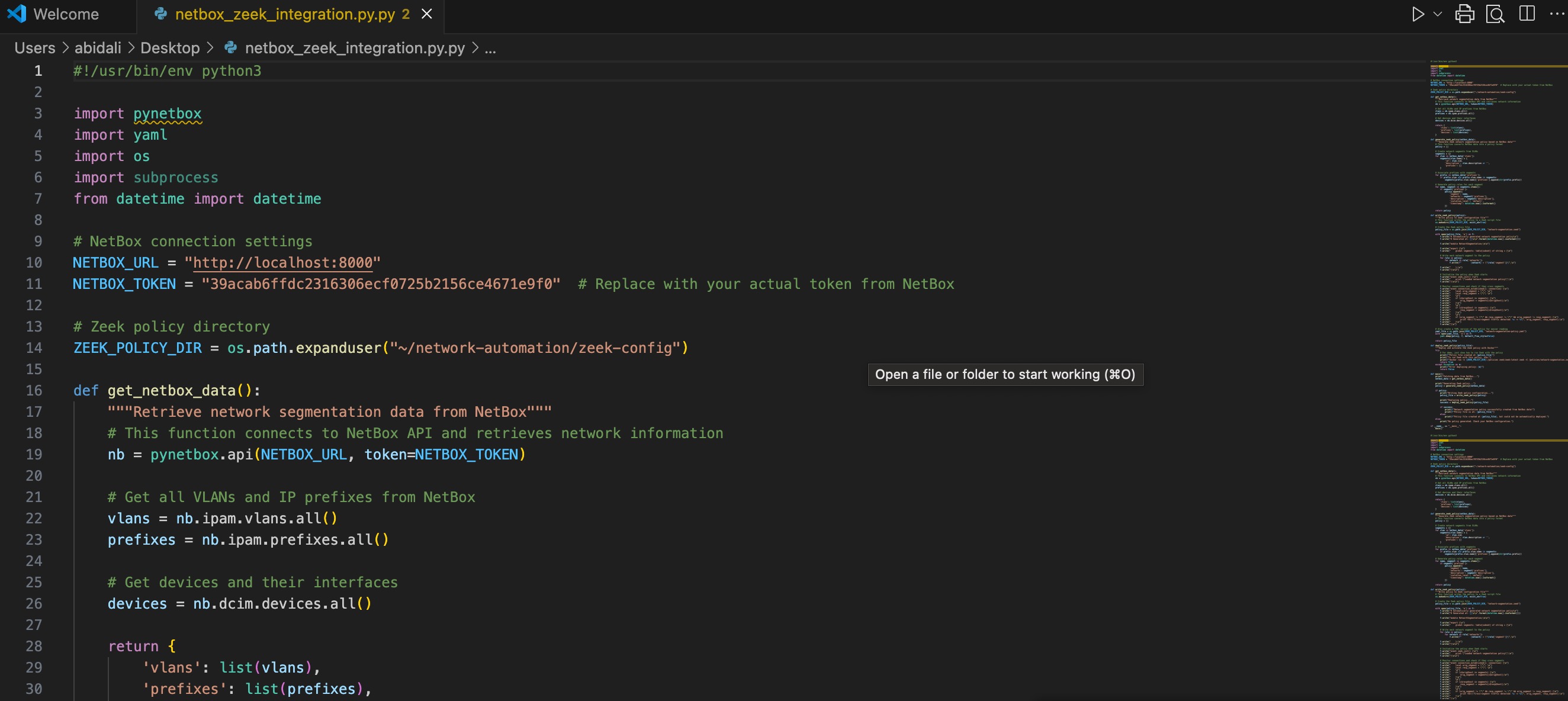The height and width of the screenshot is (701, 1568).
Task: Click the Python icon on the file tab
Action: 160,14
